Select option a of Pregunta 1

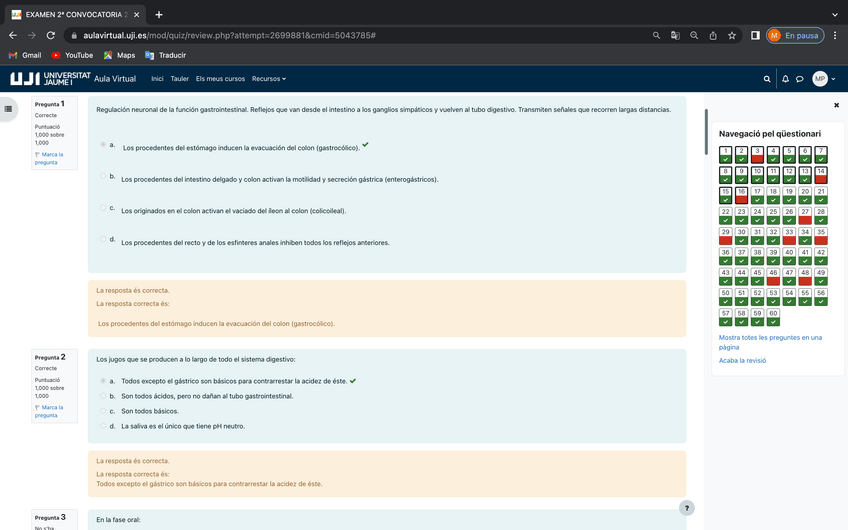[x=103, y=145]
